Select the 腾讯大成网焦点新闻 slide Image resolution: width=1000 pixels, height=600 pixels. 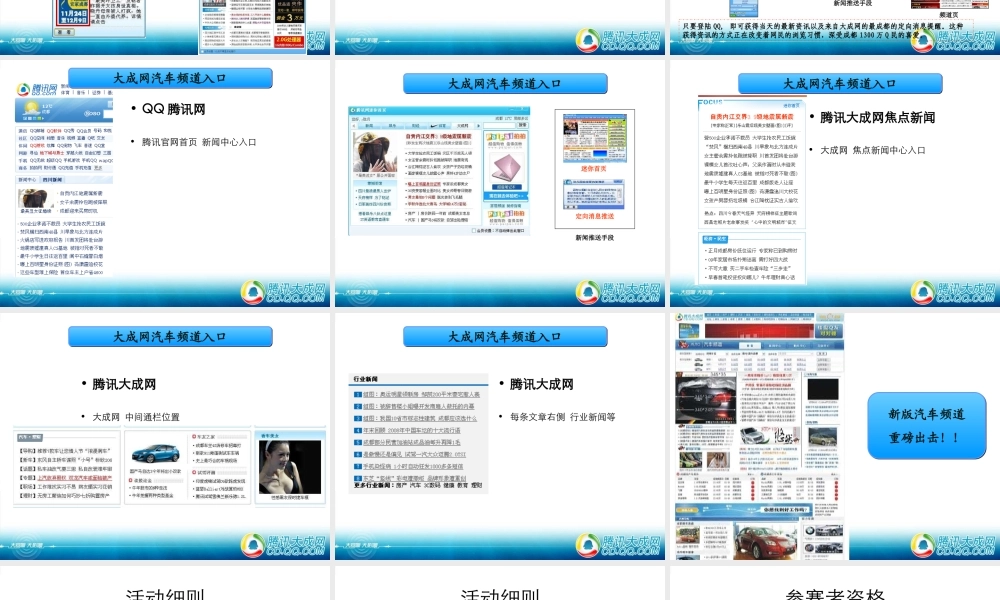click(835, 183)
